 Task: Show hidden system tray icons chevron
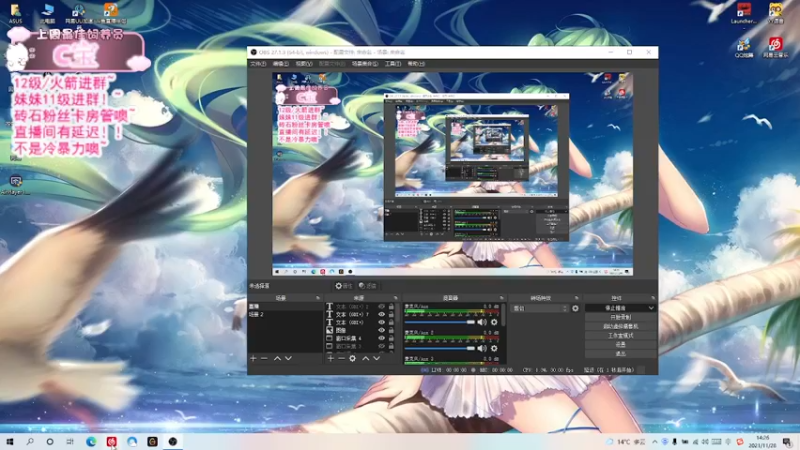coord(655,442)
